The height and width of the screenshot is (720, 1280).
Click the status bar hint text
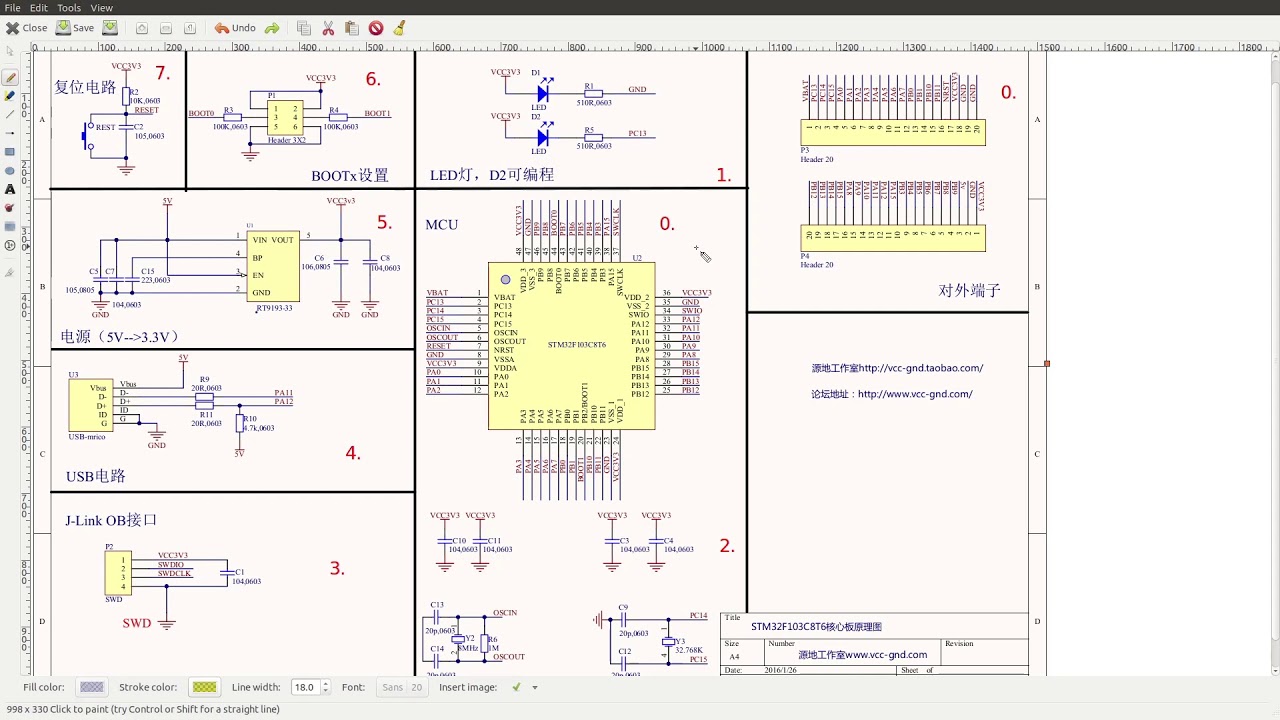click(142, 709)
